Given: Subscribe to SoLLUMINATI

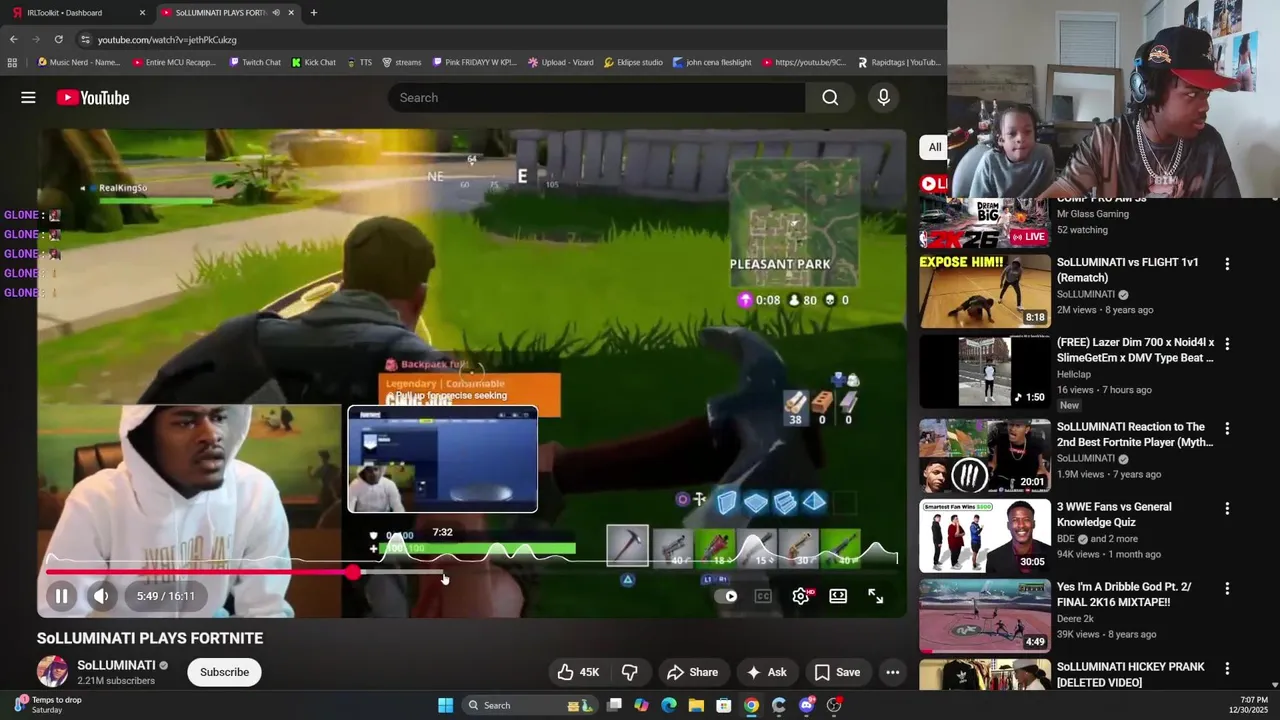Looking at the screenshot, I should (224, 672).
